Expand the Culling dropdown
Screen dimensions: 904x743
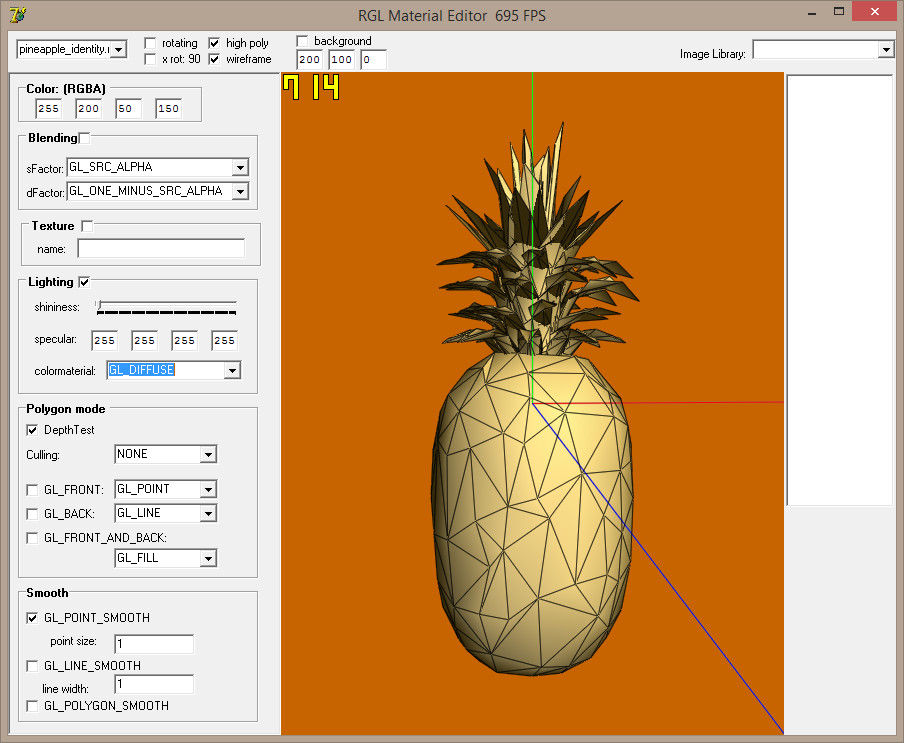pyautogui.click(x=208, y=455)
